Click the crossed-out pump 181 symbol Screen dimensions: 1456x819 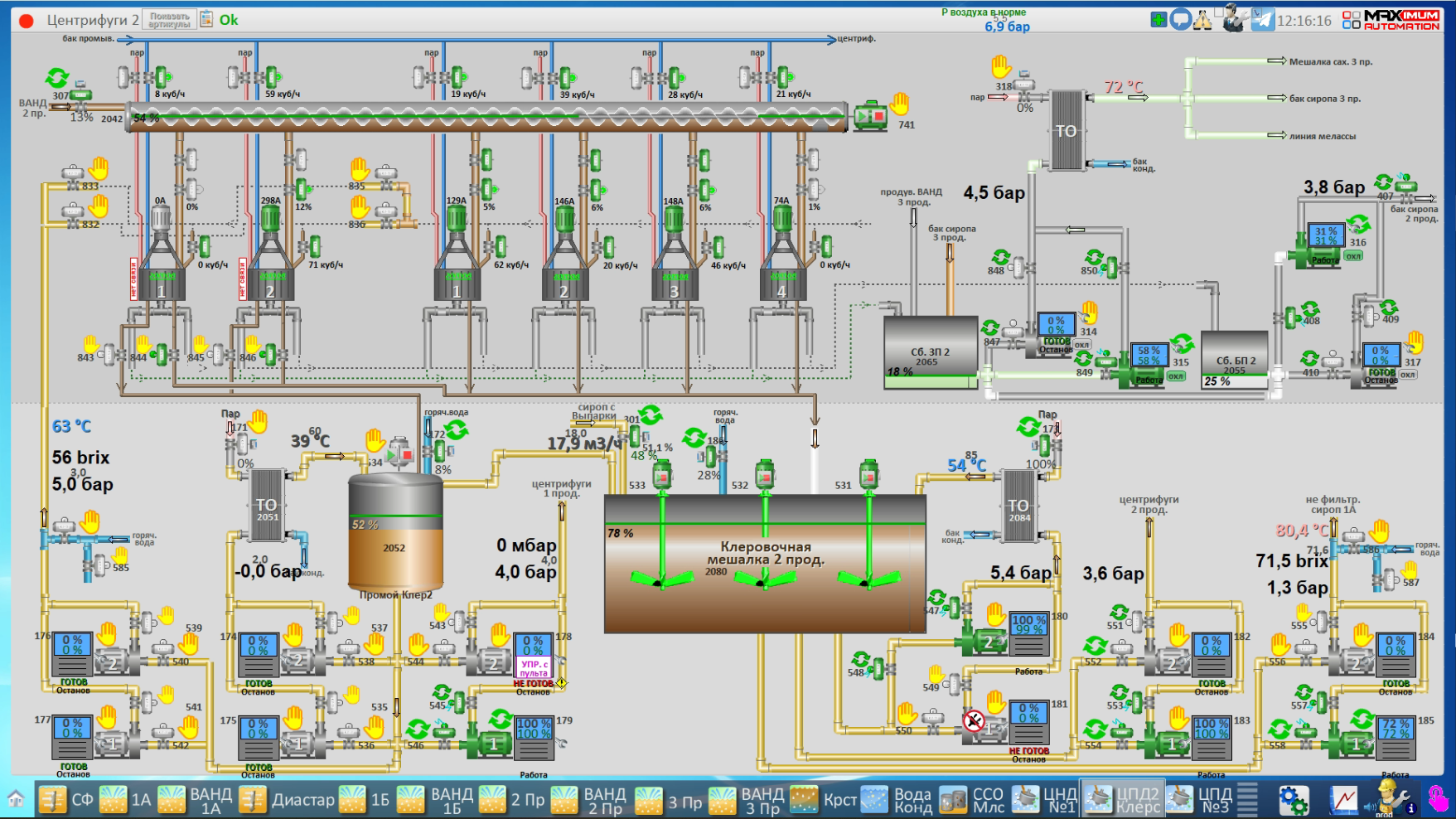tap(975, 721)
